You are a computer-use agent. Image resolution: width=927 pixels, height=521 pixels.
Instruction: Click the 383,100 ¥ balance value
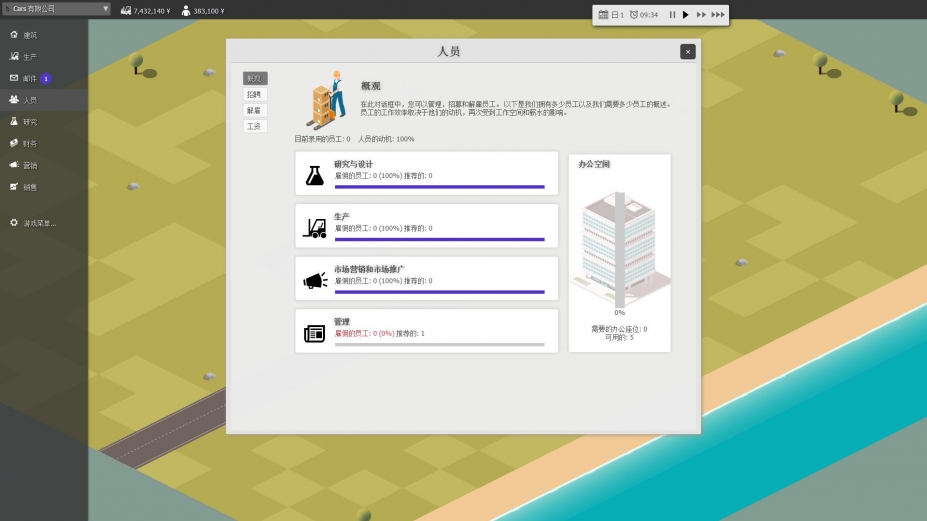pyautogui.click(x=209, y=11)
